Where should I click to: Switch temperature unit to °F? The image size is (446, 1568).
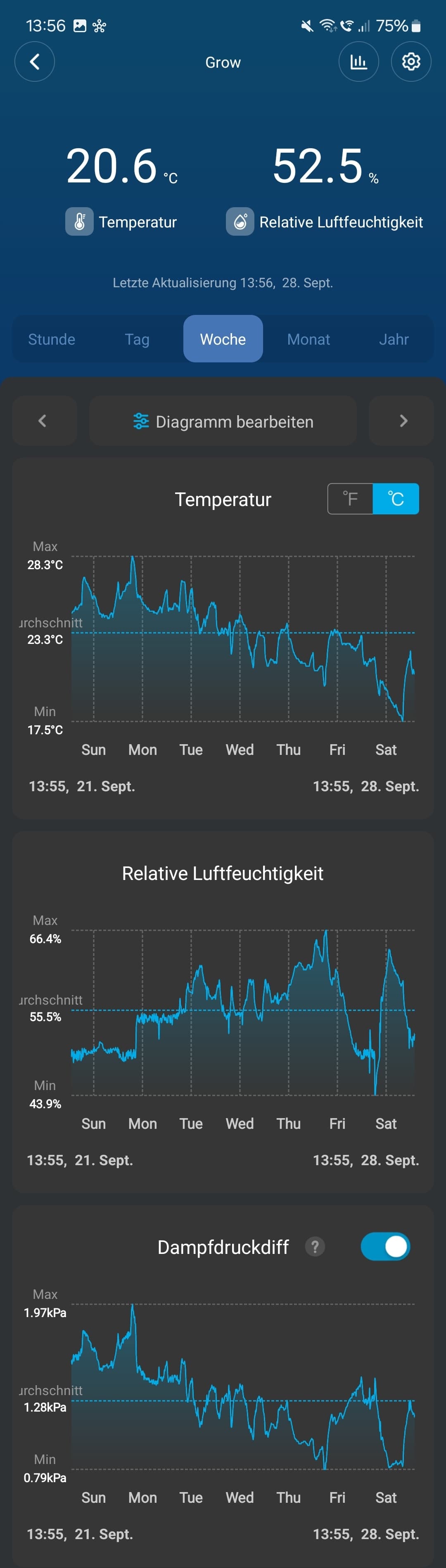click(x=350, y=499)
